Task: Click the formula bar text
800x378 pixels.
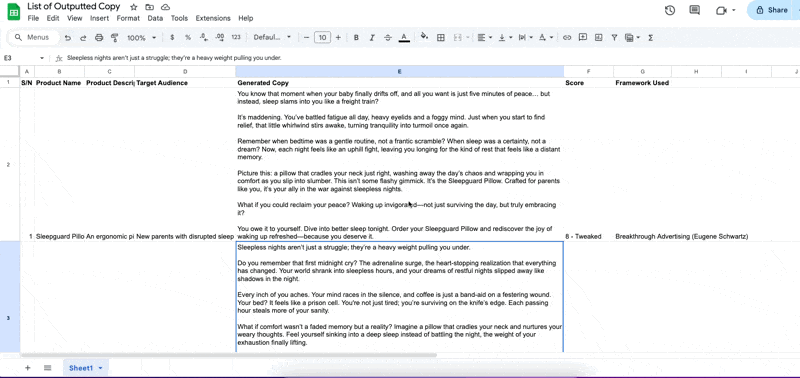Action: (174, 58)
